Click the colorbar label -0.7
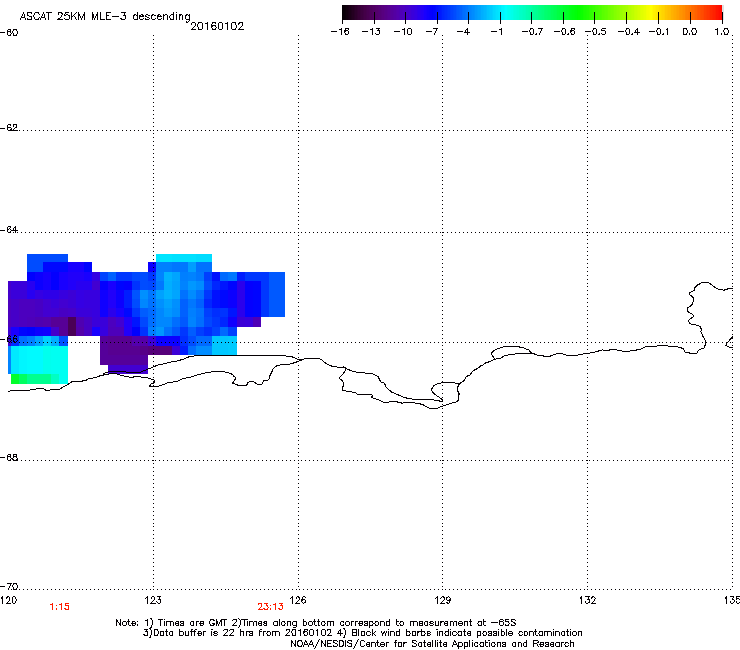This screenshot has width=740, height=650. pos(532,32)
